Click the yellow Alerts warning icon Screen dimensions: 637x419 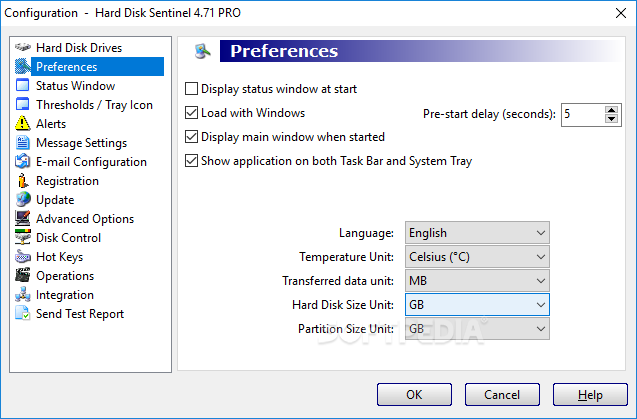tap(23, 124)
